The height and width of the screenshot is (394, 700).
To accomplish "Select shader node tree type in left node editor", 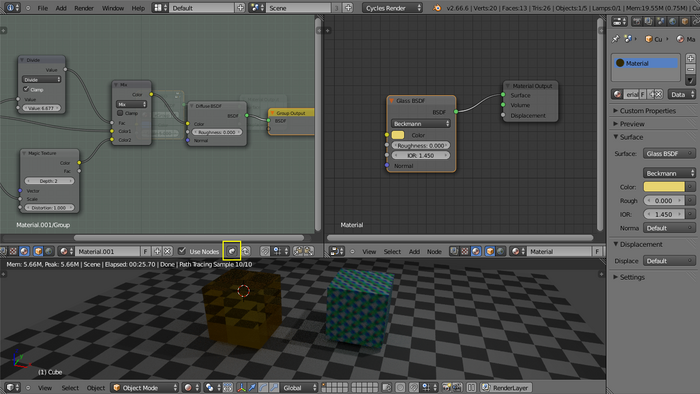I will pyautogui.click(x=24, y=251).
